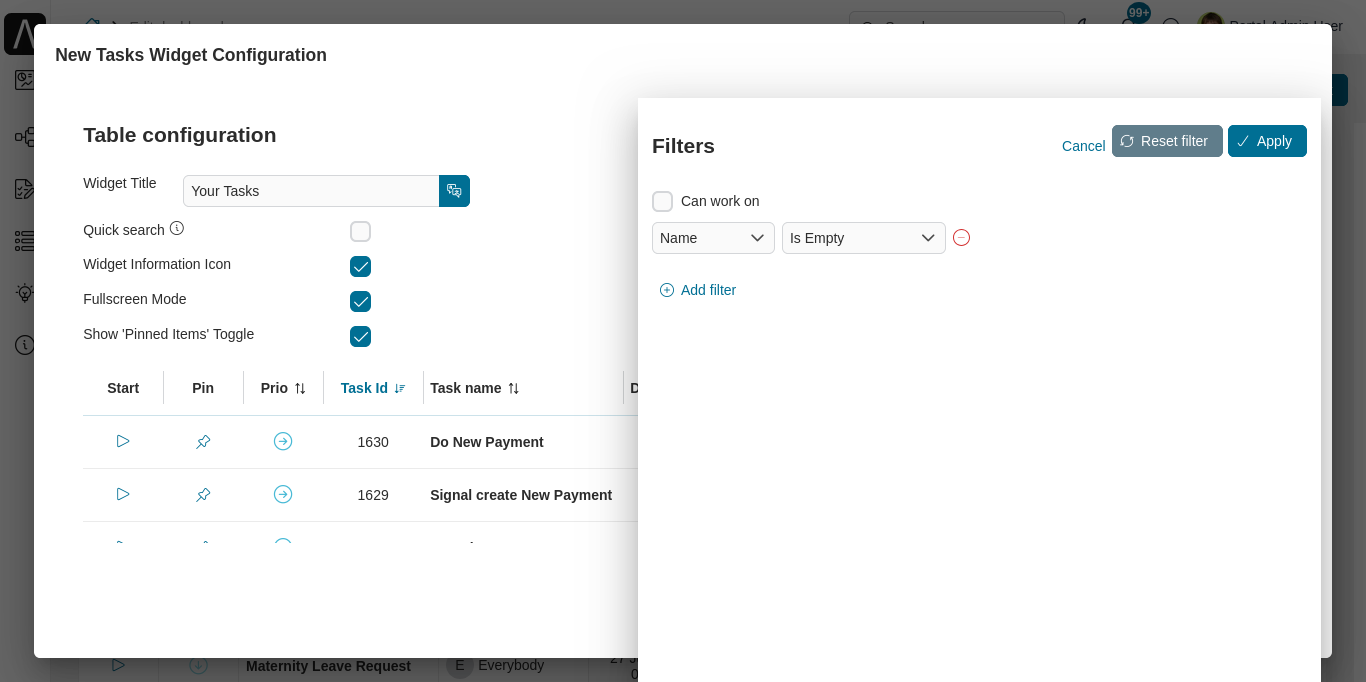This screenshot has height=682, width=1366.
Task: Open the Portal Admin User avatar
Action: click(1210, 24)
